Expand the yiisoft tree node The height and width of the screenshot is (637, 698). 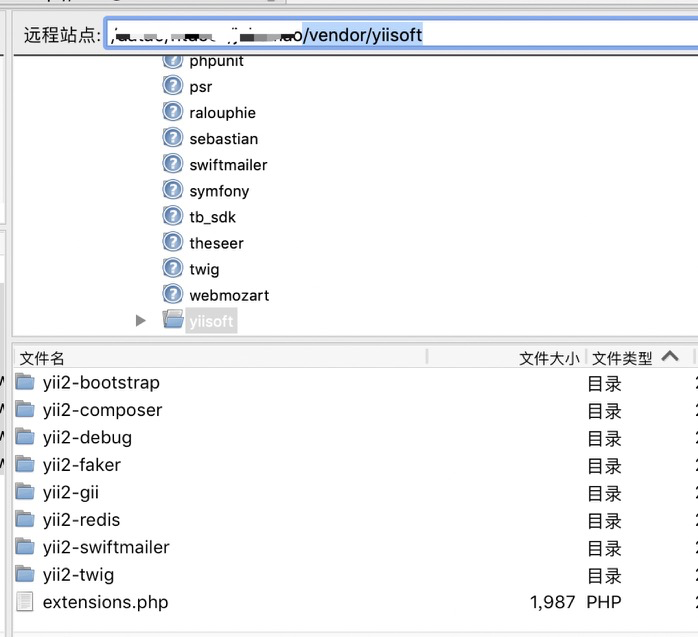coord(141,321)
